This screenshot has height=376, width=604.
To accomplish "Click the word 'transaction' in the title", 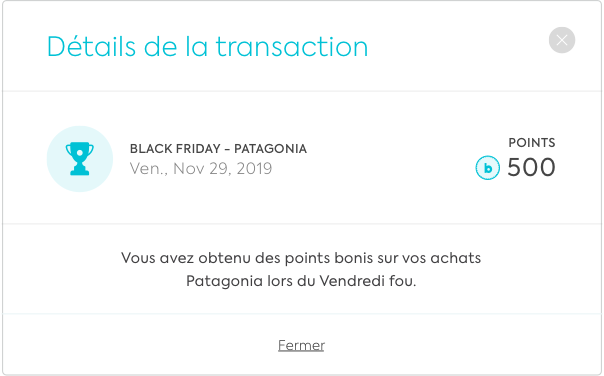I will (292, 47).
